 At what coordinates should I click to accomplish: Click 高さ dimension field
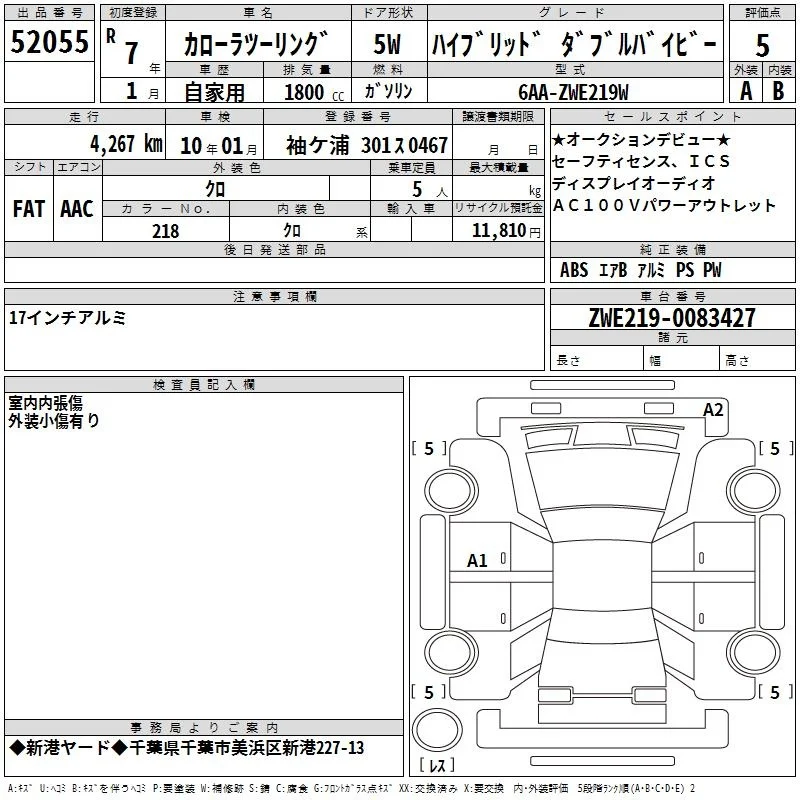click(757, 359)
